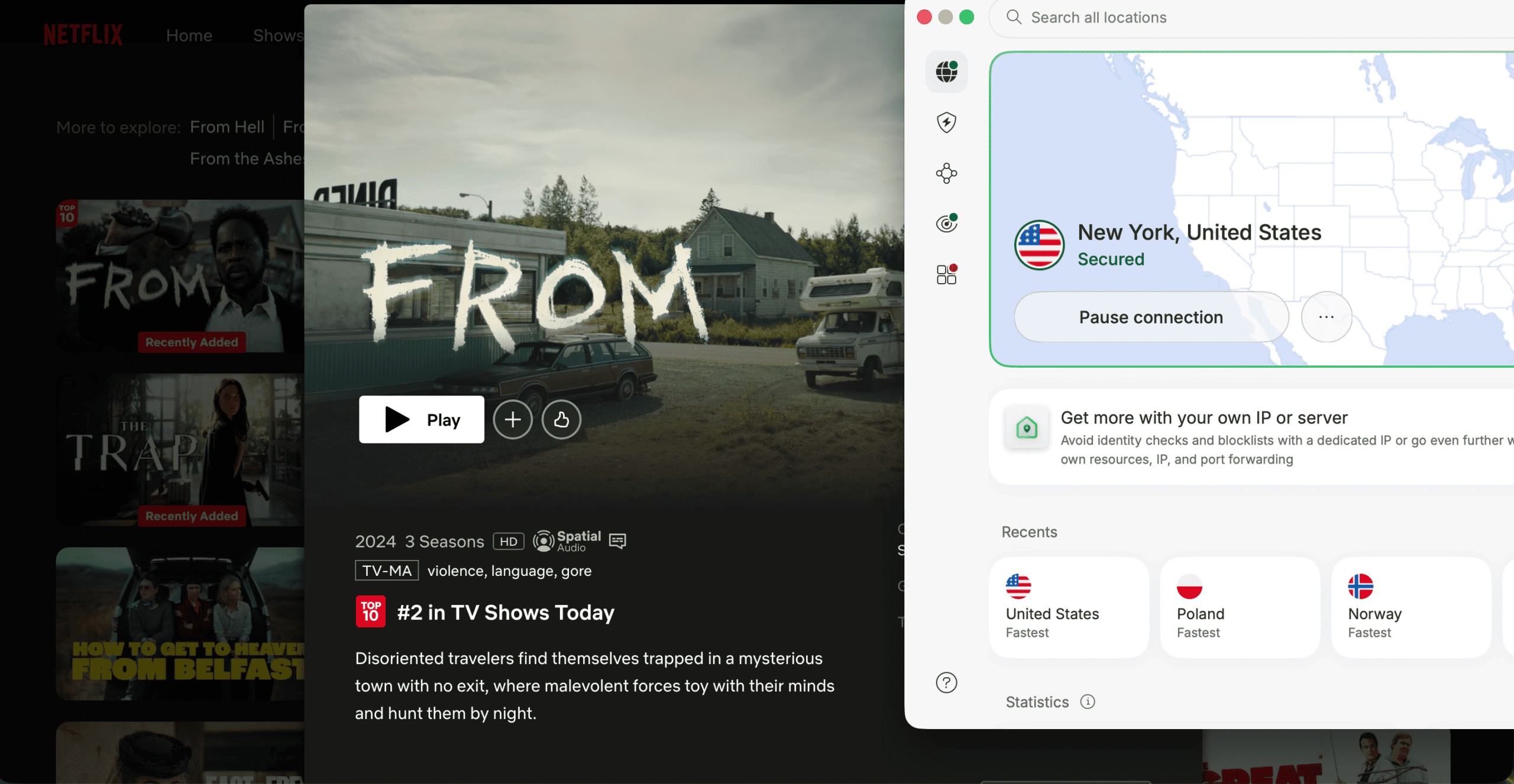Click the United States flag icon beside New York
The image size is (1514, 784).
[1039, 245]
